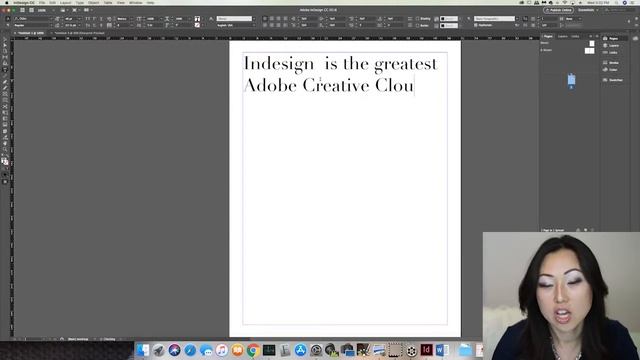This screenshot has height=360, width=640.
Task: Toggle Superscript formatting
Action: (x=94, y=19)
